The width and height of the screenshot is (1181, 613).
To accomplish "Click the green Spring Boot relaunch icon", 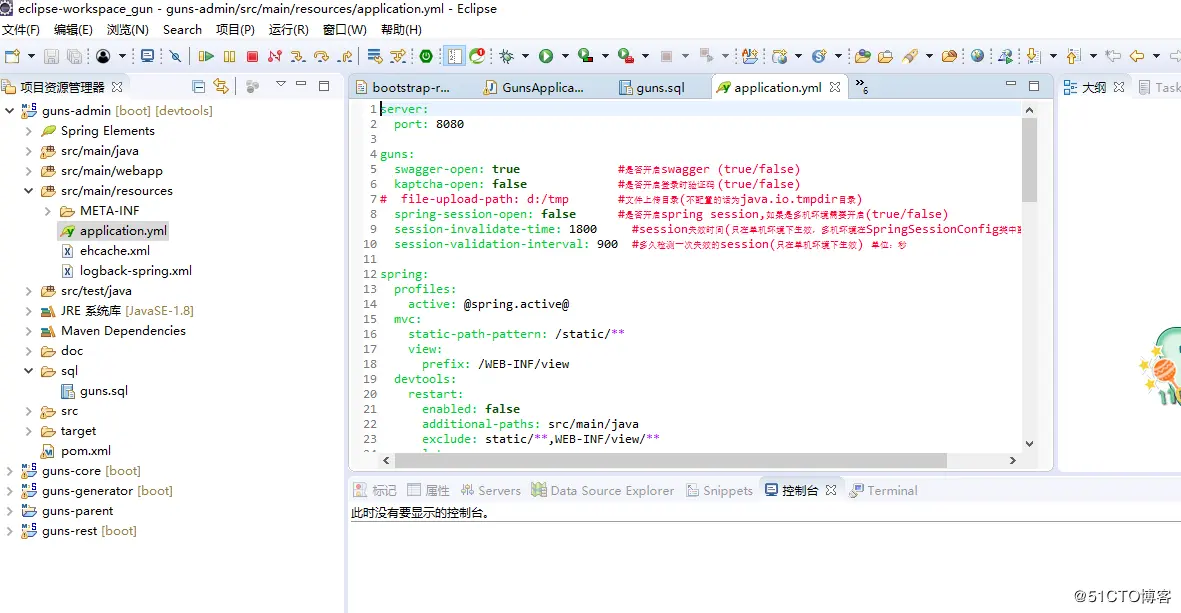I will [x=426, y=56].
